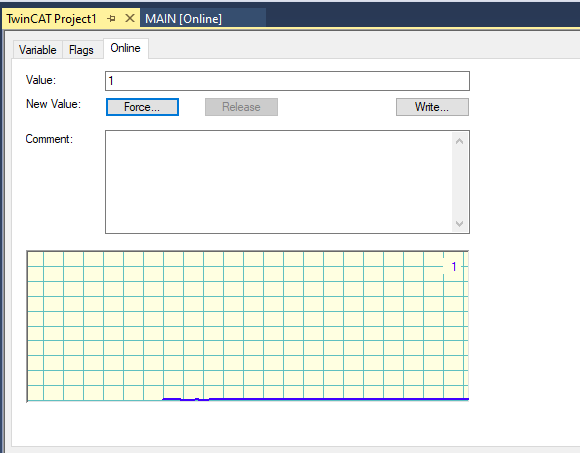Viewport: 580px width, 453px height.
Task: Click the Force... button
Action: coord(142,107)
